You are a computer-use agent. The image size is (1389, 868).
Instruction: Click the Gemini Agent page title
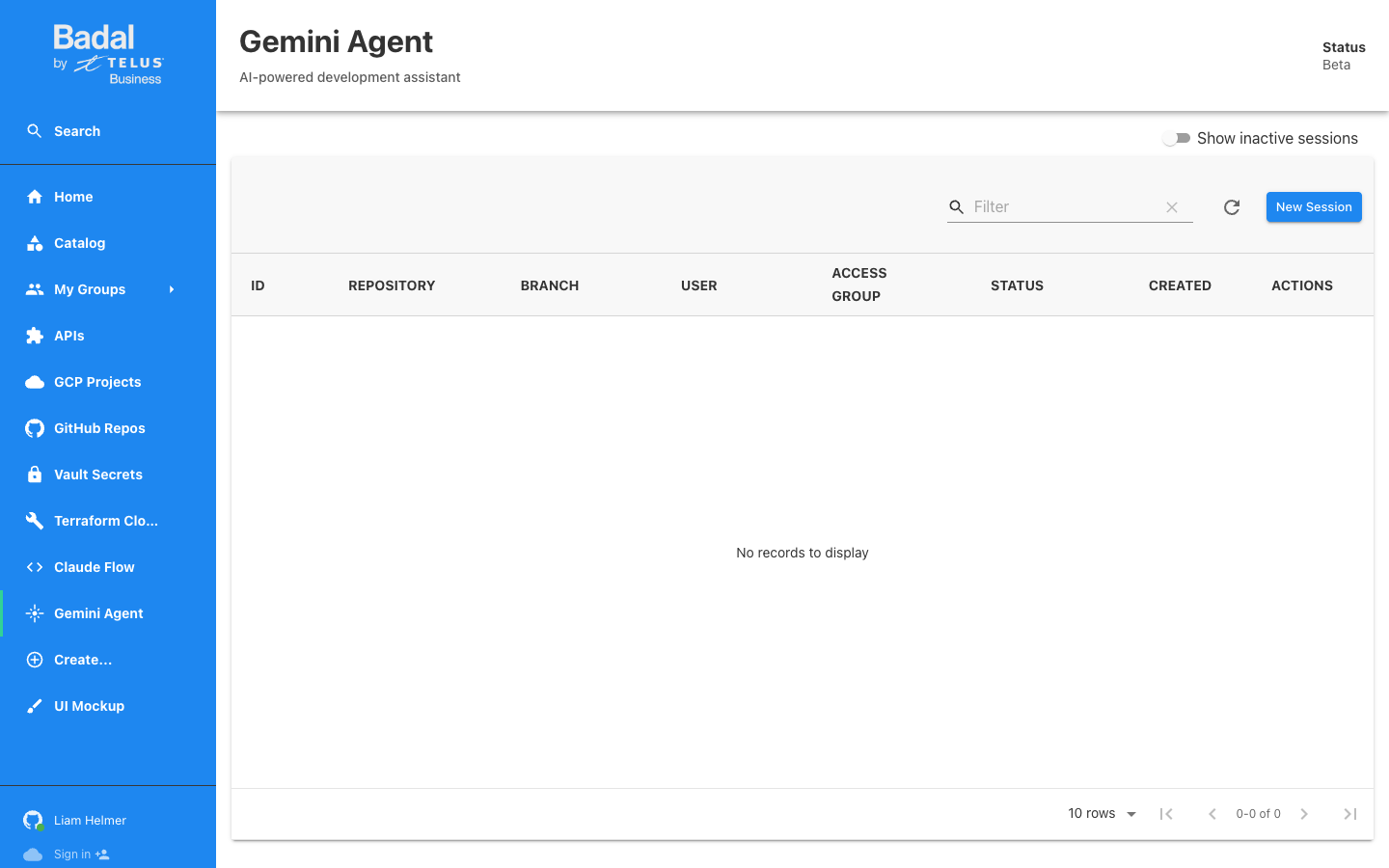[336, 41]
